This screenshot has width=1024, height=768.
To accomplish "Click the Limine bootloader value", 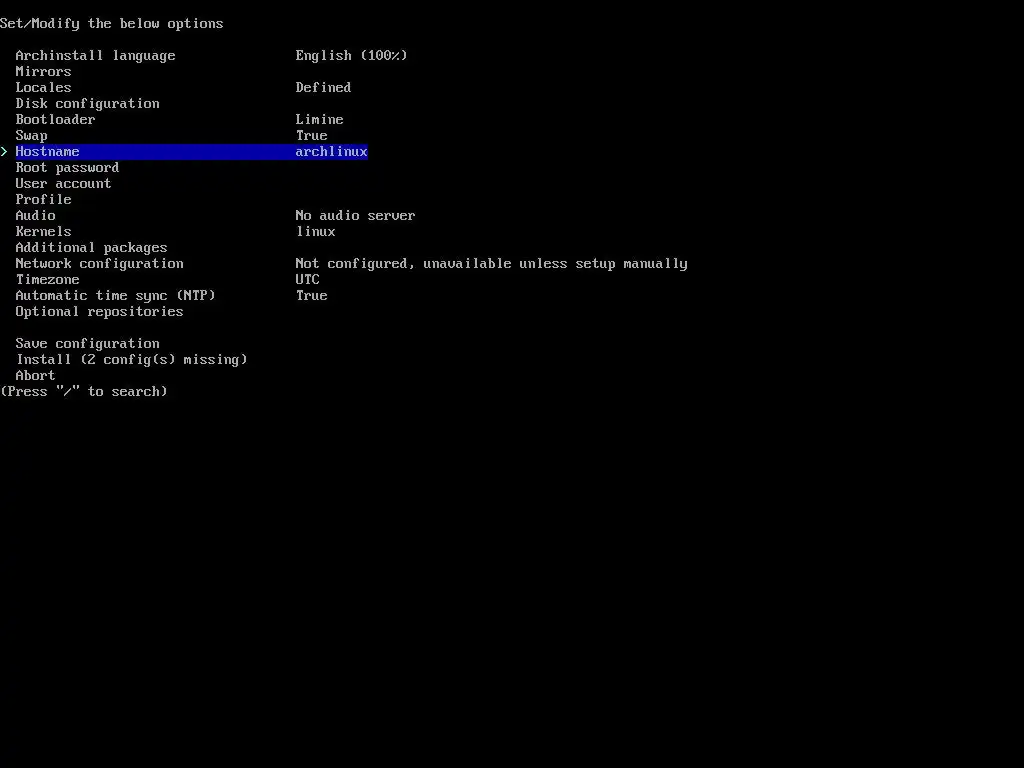I will [319, 120].
